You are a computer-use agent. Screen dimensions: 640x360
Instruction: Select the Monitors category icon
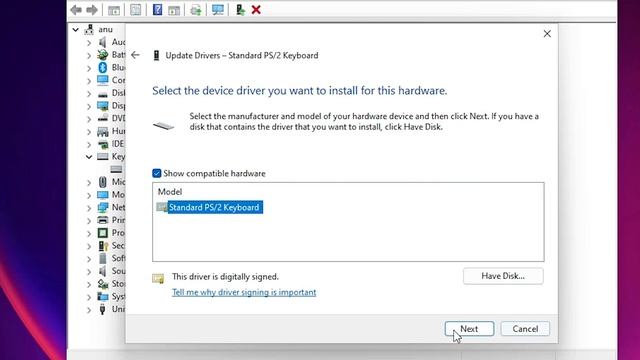pos(103,195)
